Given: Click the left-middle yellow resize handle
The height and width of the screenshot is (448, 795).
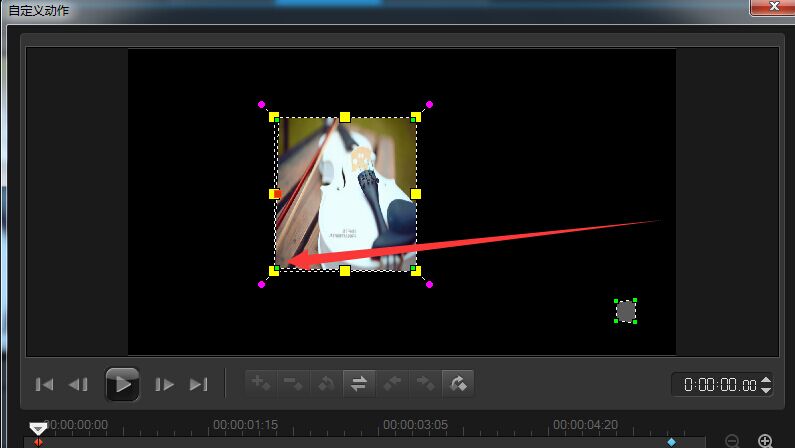Looking at the screenshot, I should [274, 194].
